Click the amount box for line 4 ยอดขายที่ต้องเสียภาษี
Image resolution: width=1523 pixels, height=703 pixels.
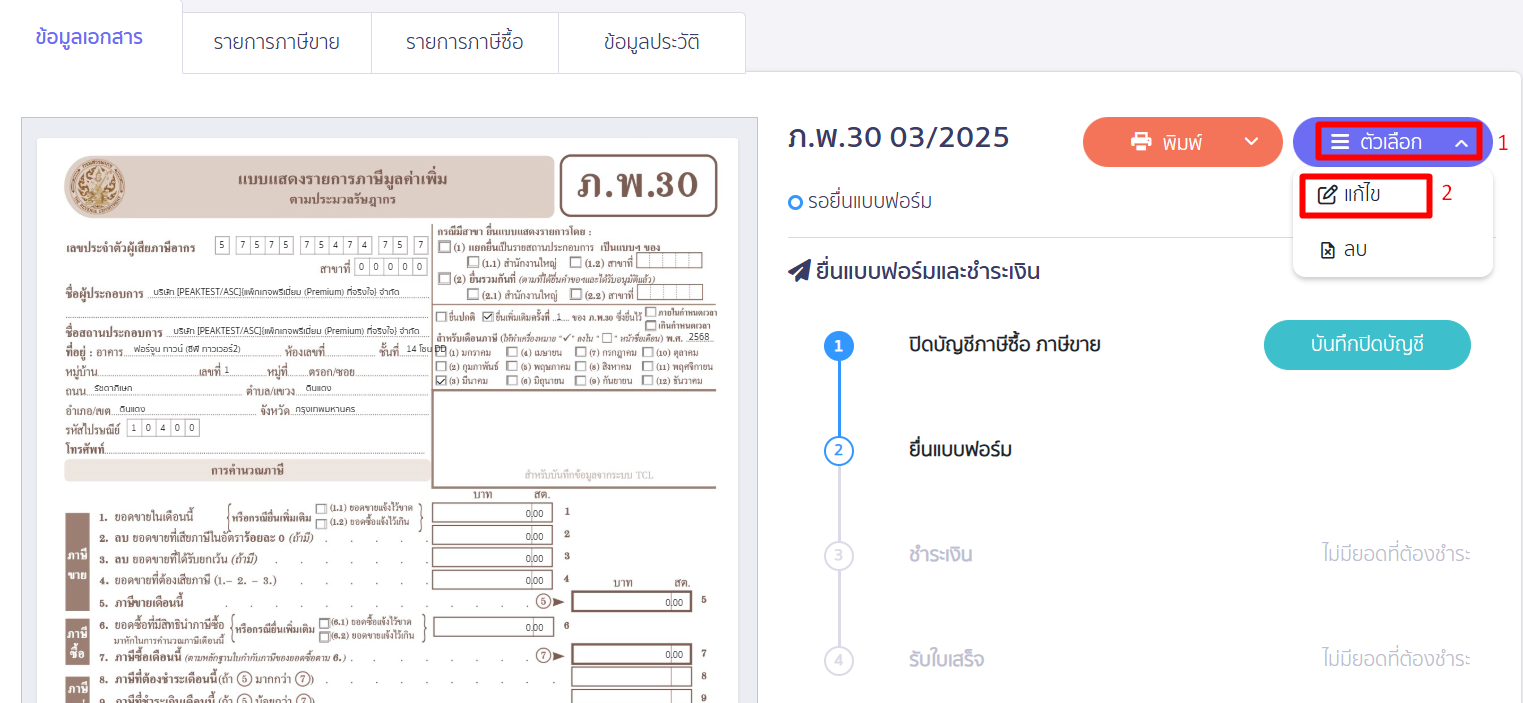[492, 580]
